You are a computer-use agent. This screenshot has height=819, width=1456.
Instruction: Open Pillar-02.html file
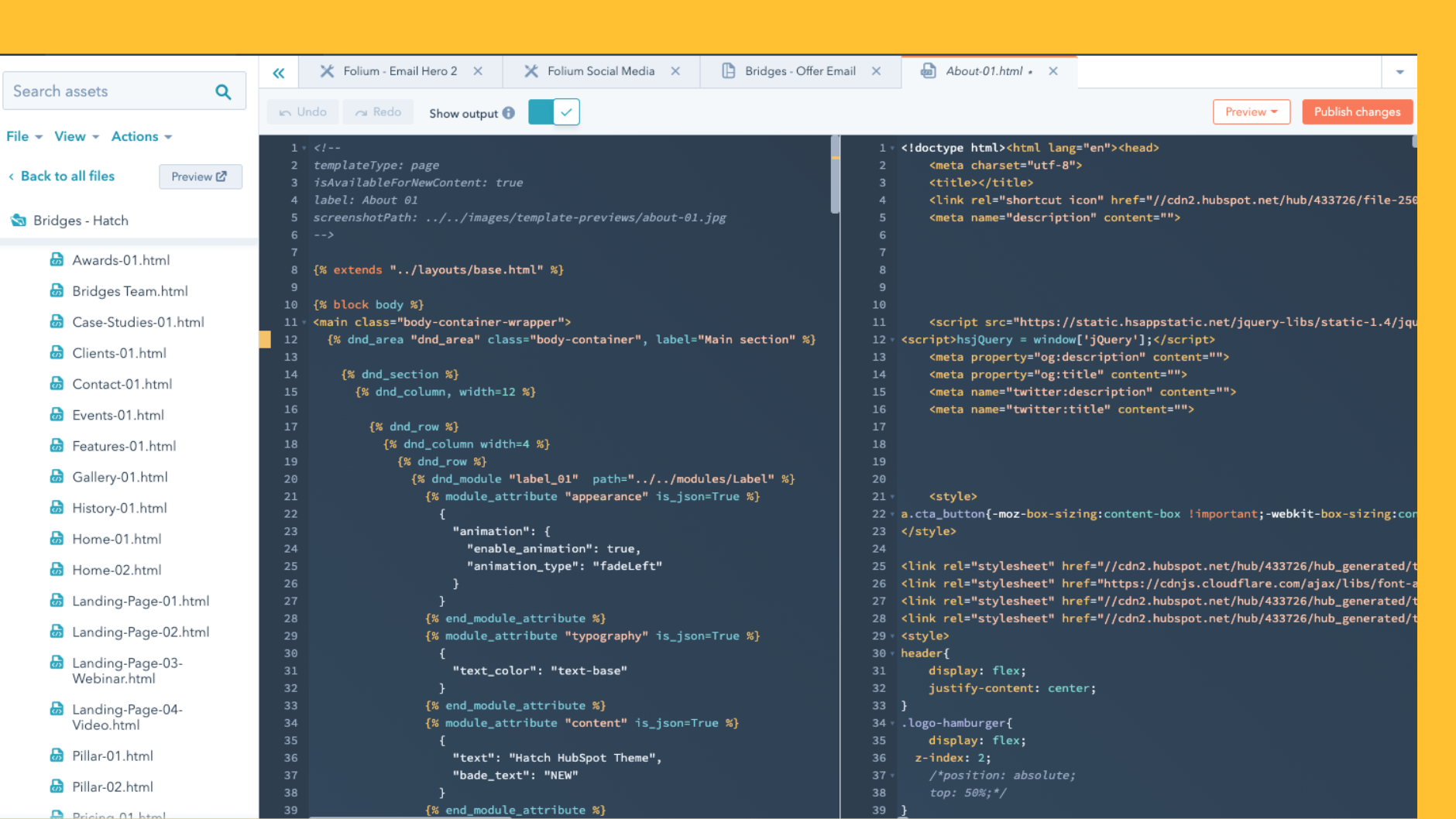click(x=112, y=786)
